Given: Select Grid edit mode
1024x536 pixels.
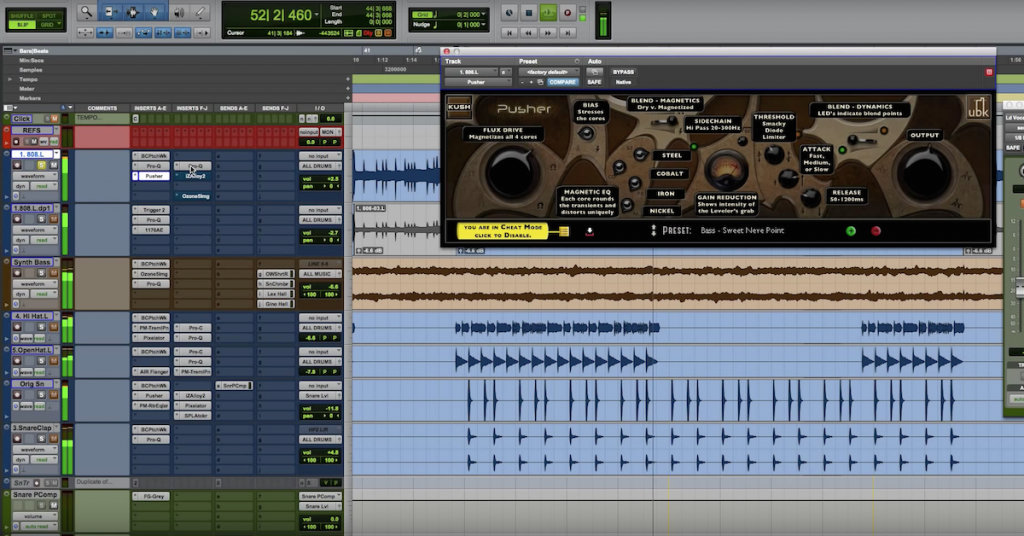Looking at the screenshot, I should (47, 24).
